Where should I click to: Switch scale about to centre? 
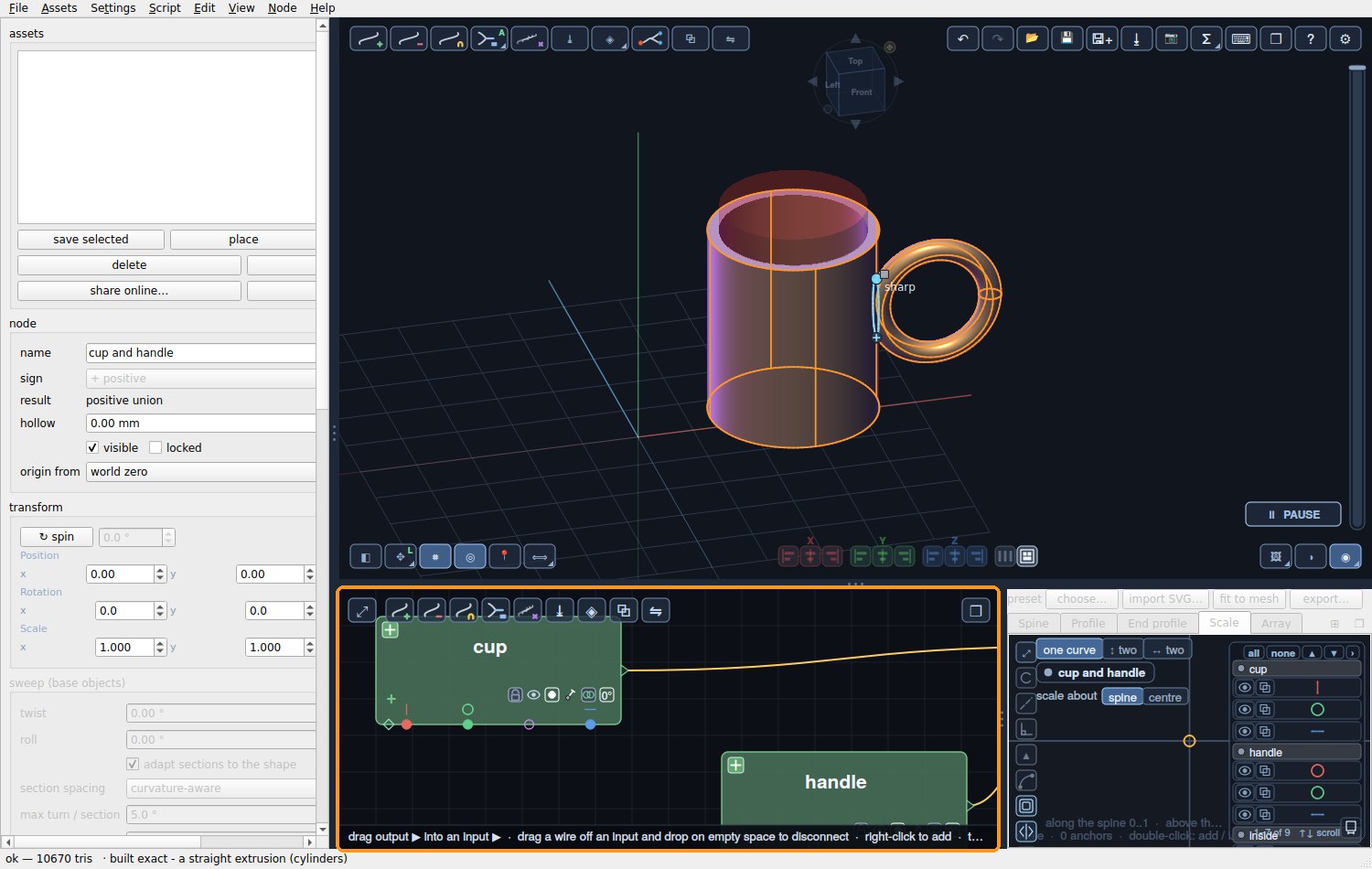[x=1164, y=697]
